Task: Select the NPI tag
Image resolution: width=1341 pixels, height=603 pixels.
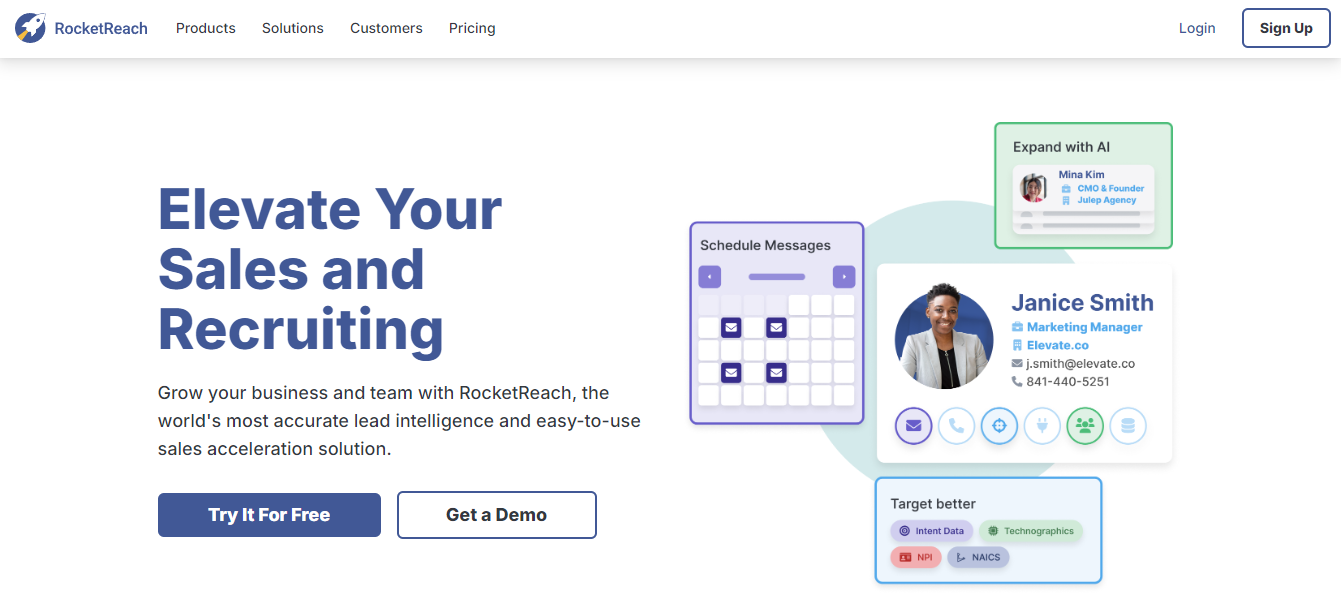Action: 916,557
